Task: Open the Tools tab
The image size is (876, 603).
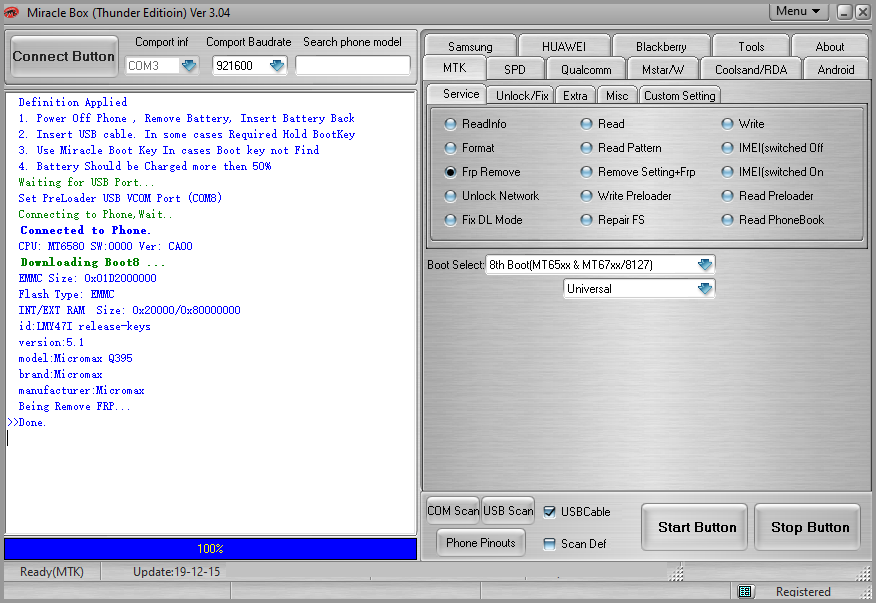Action: [x=751, y=46]
